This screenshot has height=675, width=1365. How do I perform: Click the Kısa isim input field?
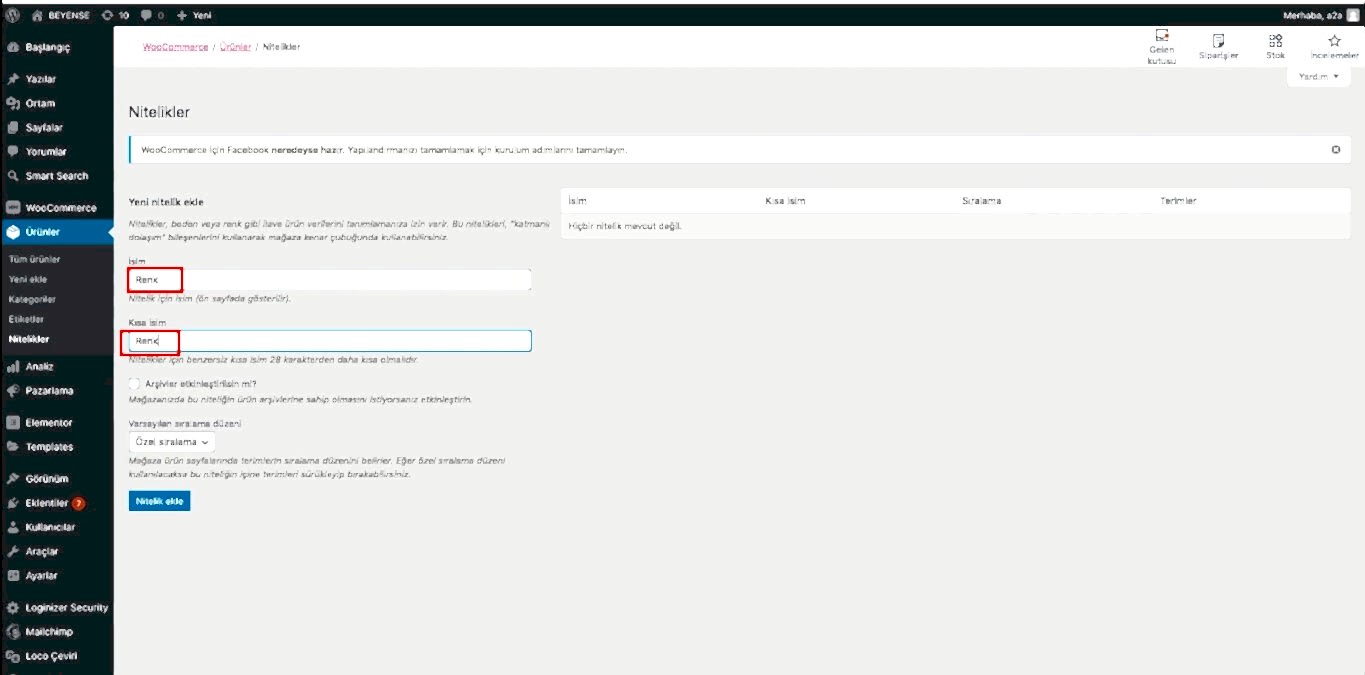(330, 341)
